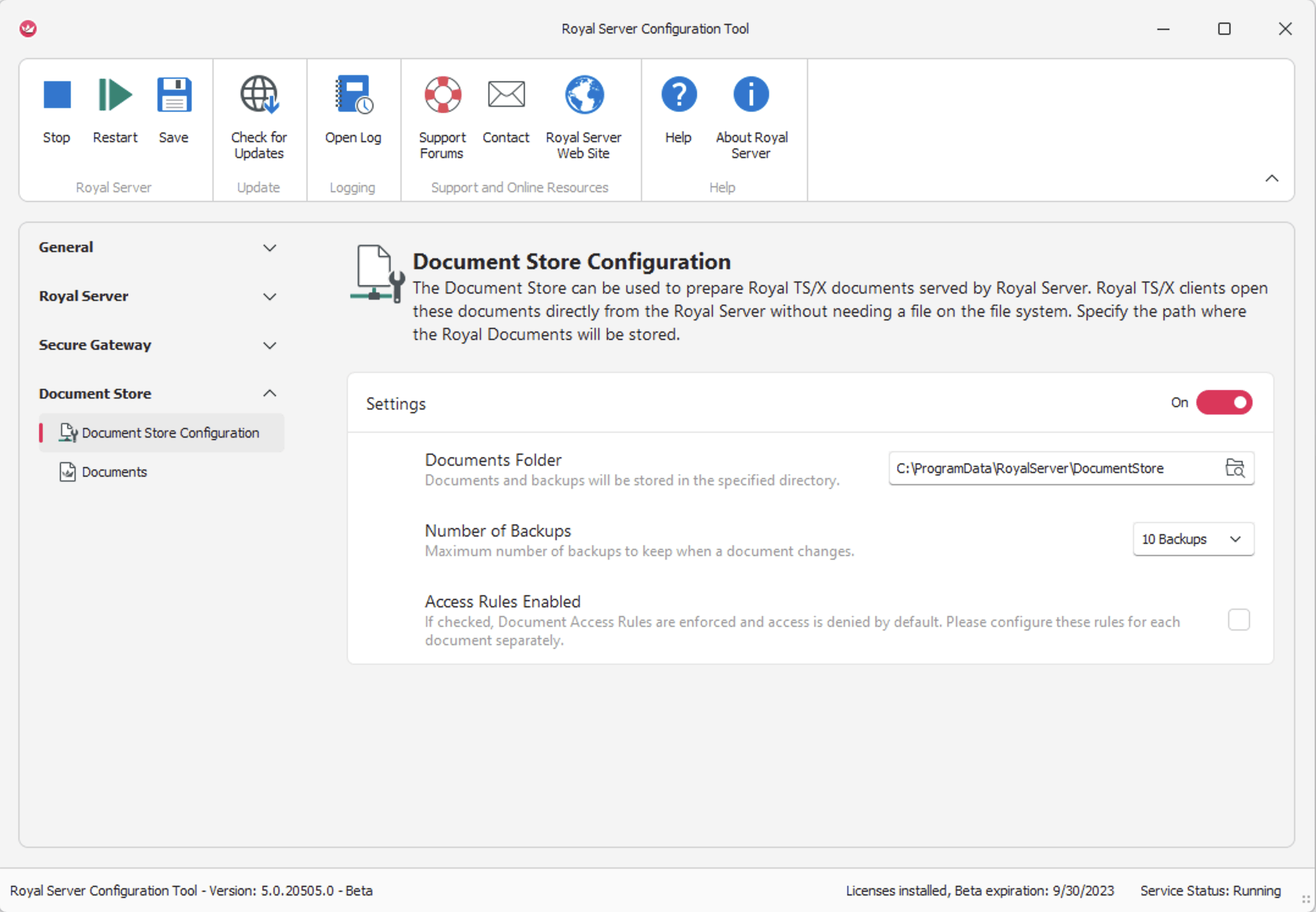Expand the General section

tap(157, 247)
